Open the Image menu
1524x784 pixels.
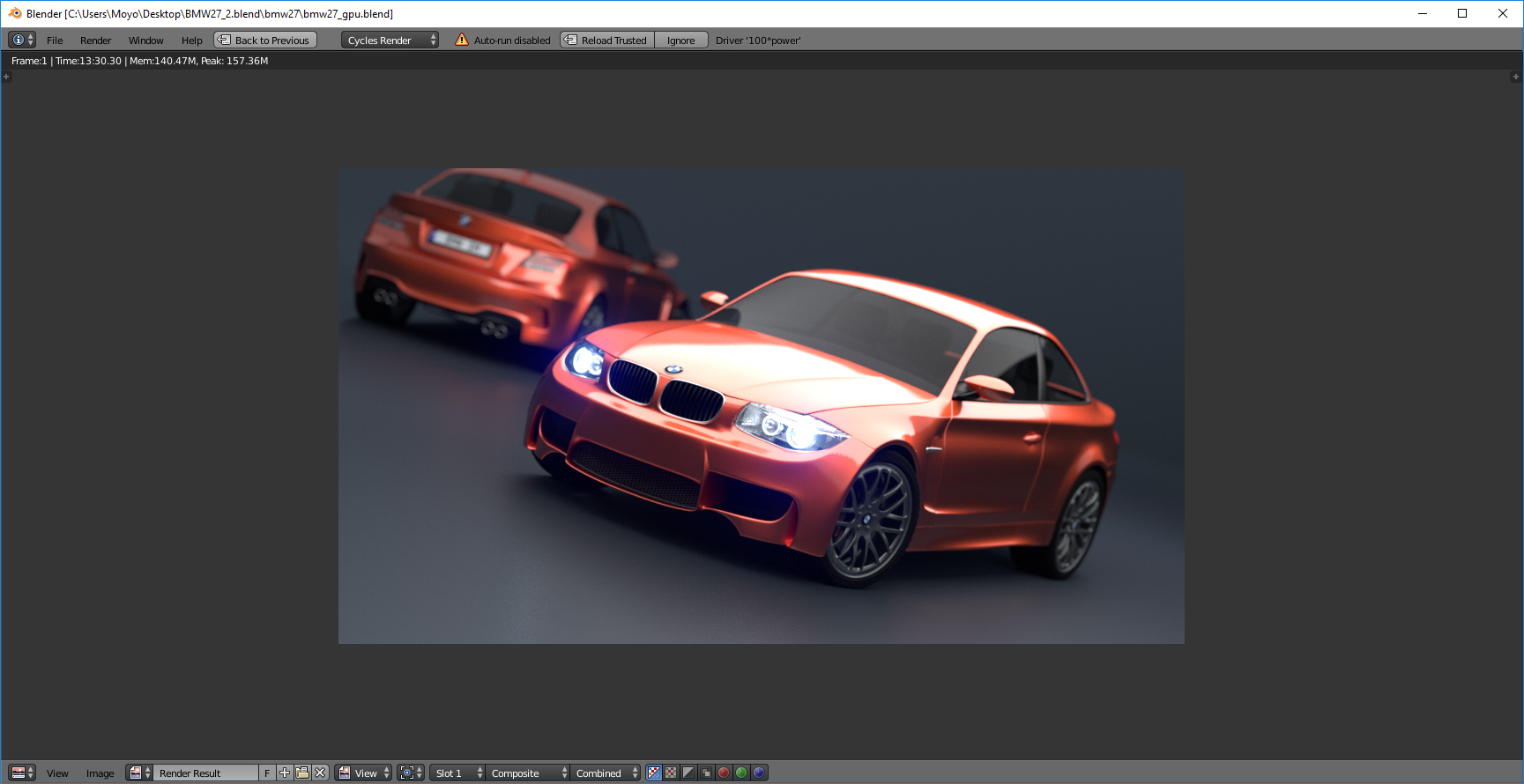click(x=100, y=773)
